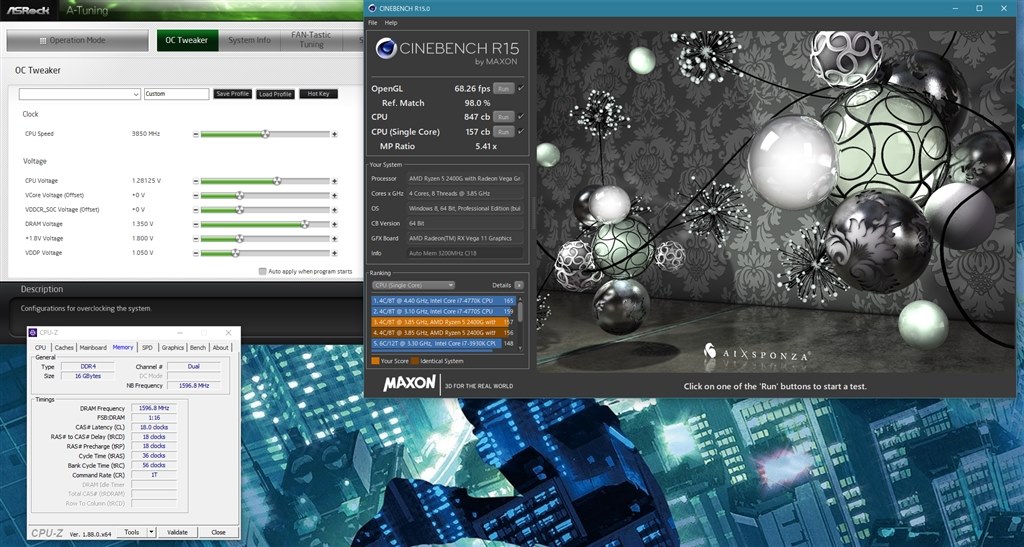This screenshot has width=1024, height=547.
Task: Select the Memory tab in CPU-Z
Action: click(123, 347)
